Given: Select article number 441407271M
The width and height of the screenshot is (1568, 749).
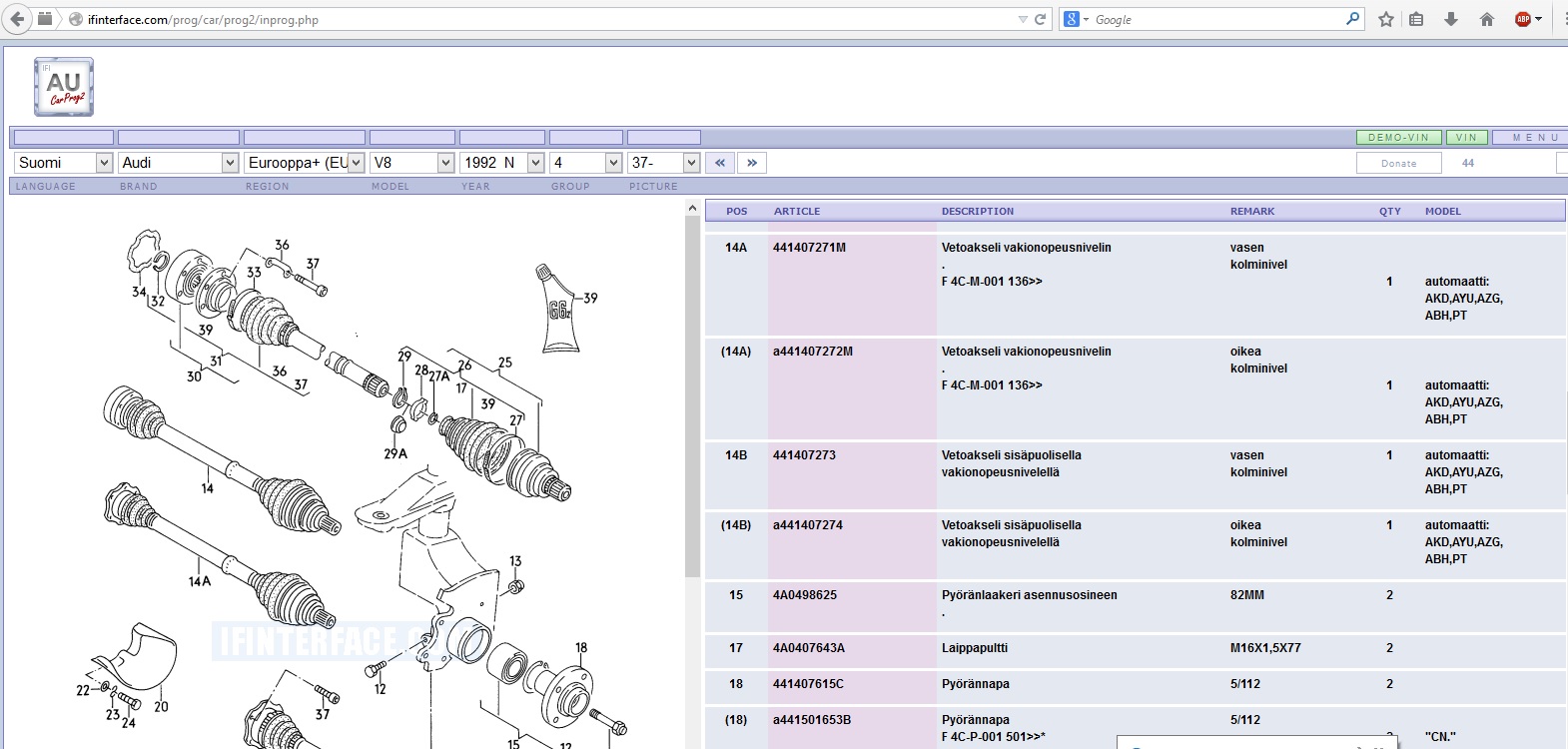Looking at the screenshot, I should [x=809, y=248].
